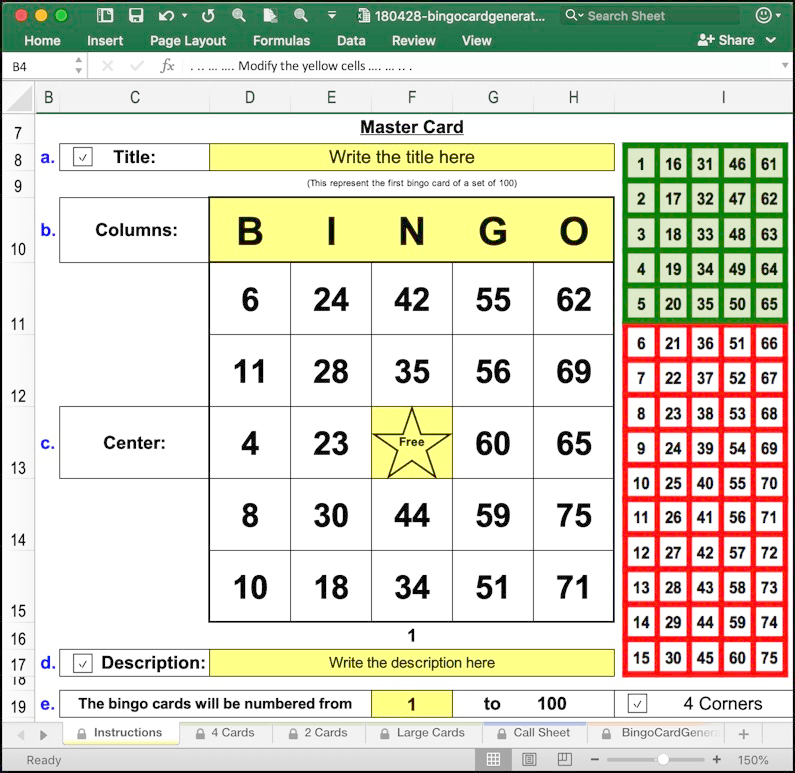Click the yellow starting number cell containing 1
The height and width of the screenshot is (773, 795).
412,704
